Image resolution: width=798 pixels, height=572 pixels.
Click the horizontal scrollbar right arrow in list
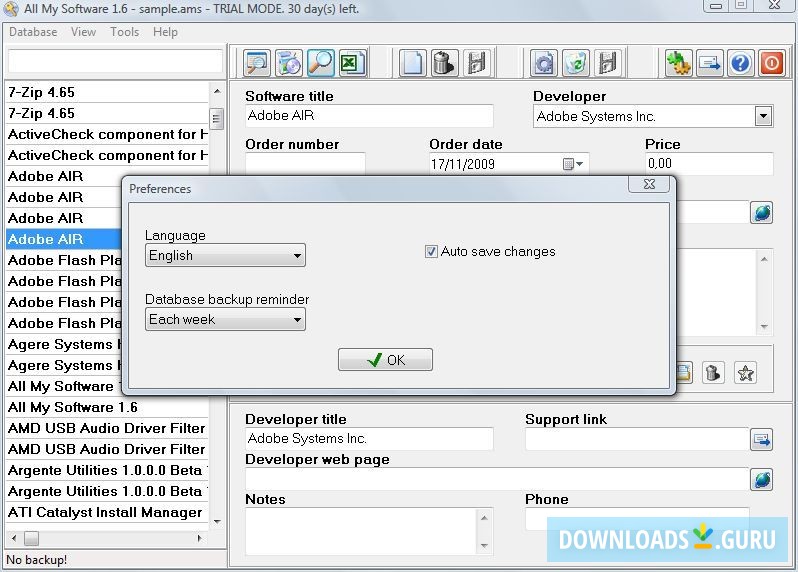[200, 538]
